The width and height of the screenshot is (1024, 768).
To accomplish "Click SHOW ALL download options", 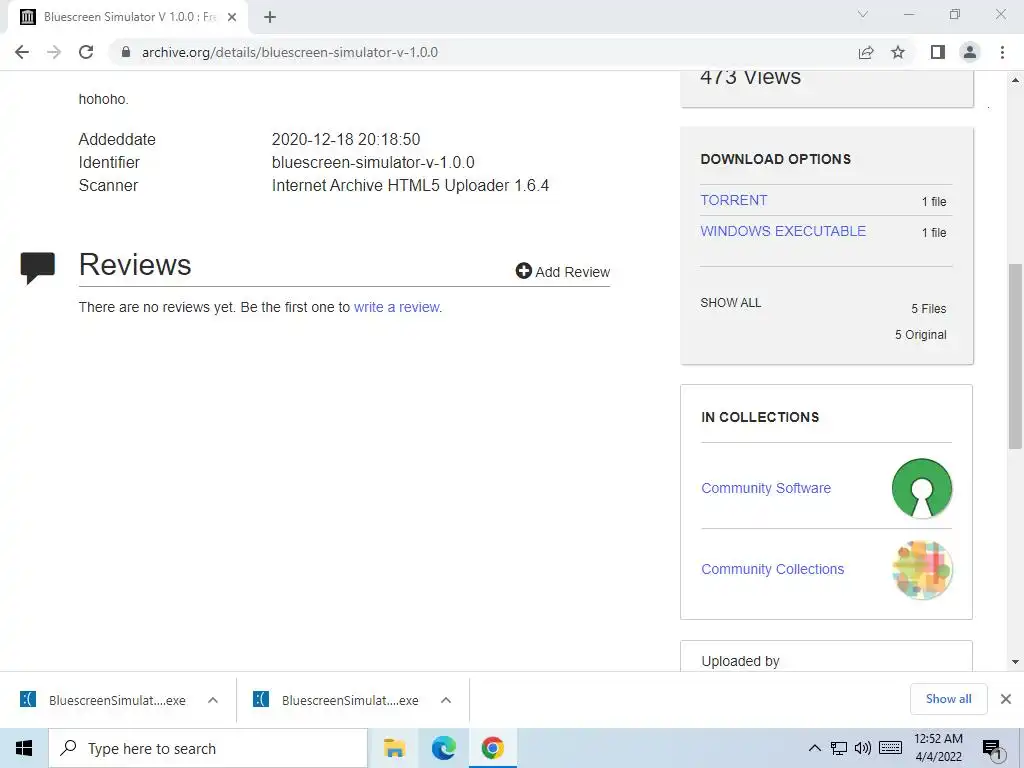I will click(x=731, y=302).
